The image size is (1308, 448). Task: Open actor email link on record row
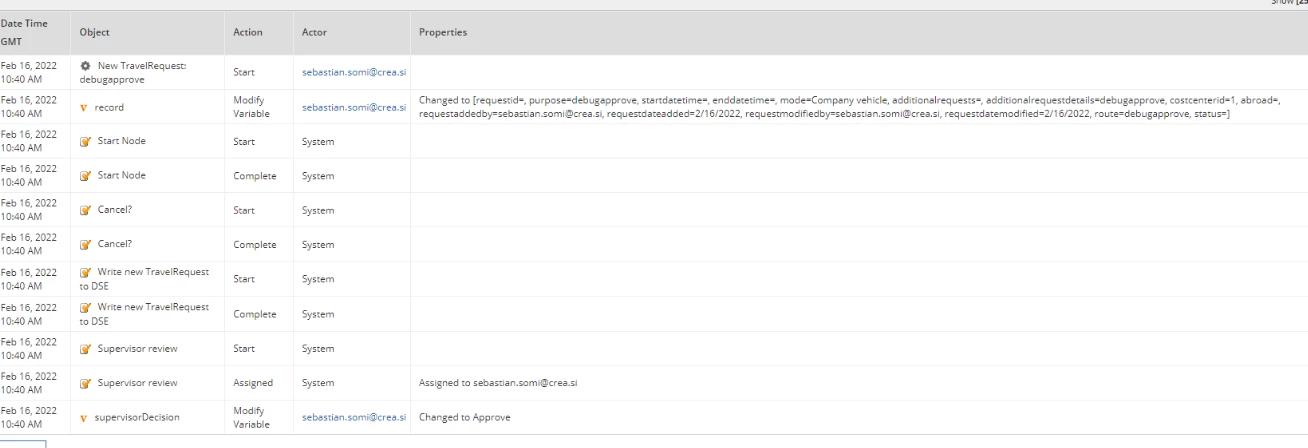click(354, 107)
